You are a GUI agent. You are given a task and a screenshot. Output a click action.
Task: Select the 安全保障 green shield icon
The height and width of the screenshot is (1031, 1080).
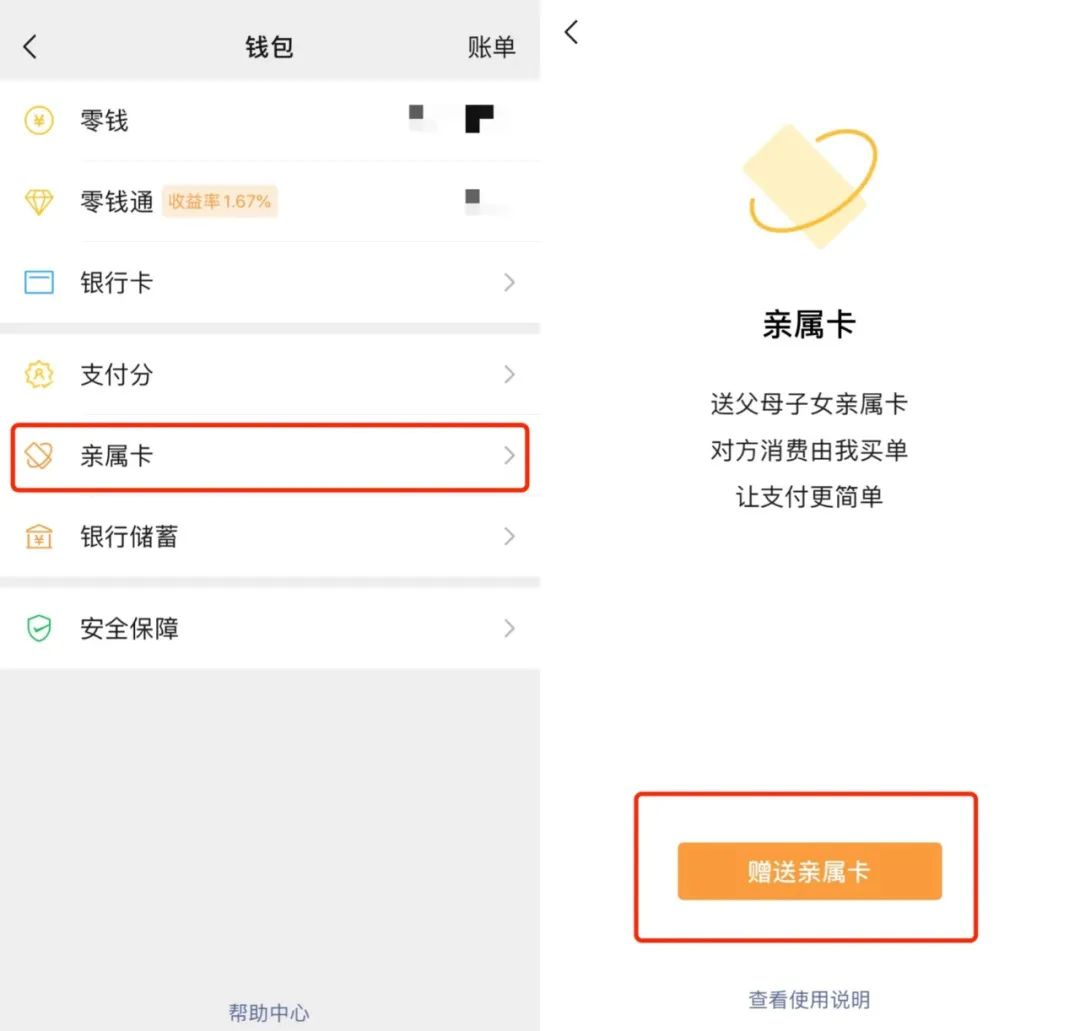(x=39, y=628)
